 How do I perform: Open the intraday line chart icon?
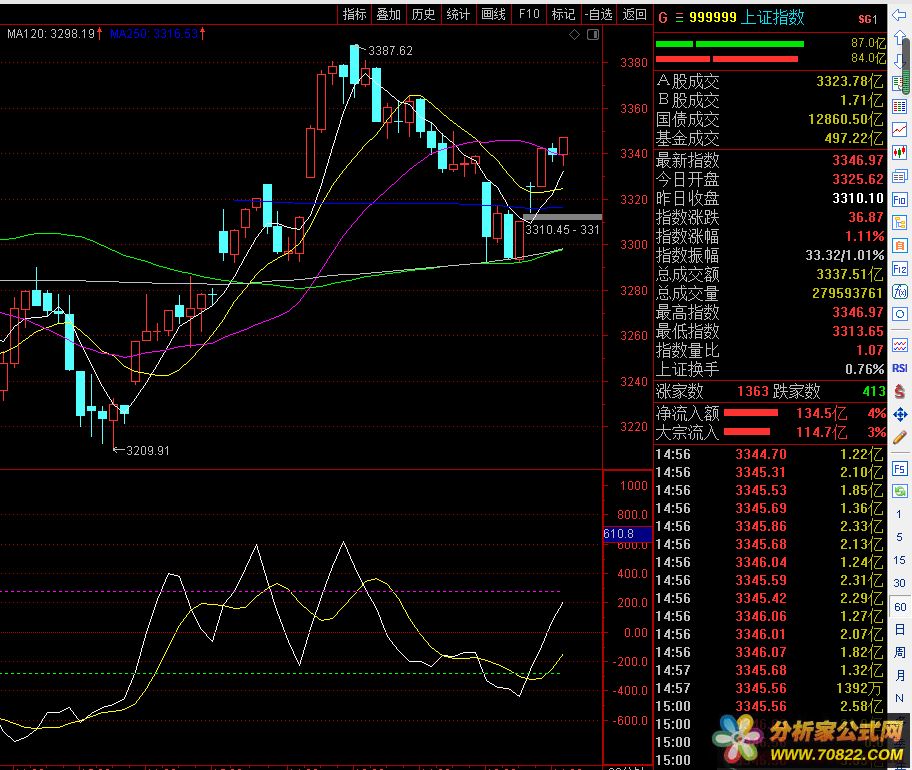coord(899,130)
